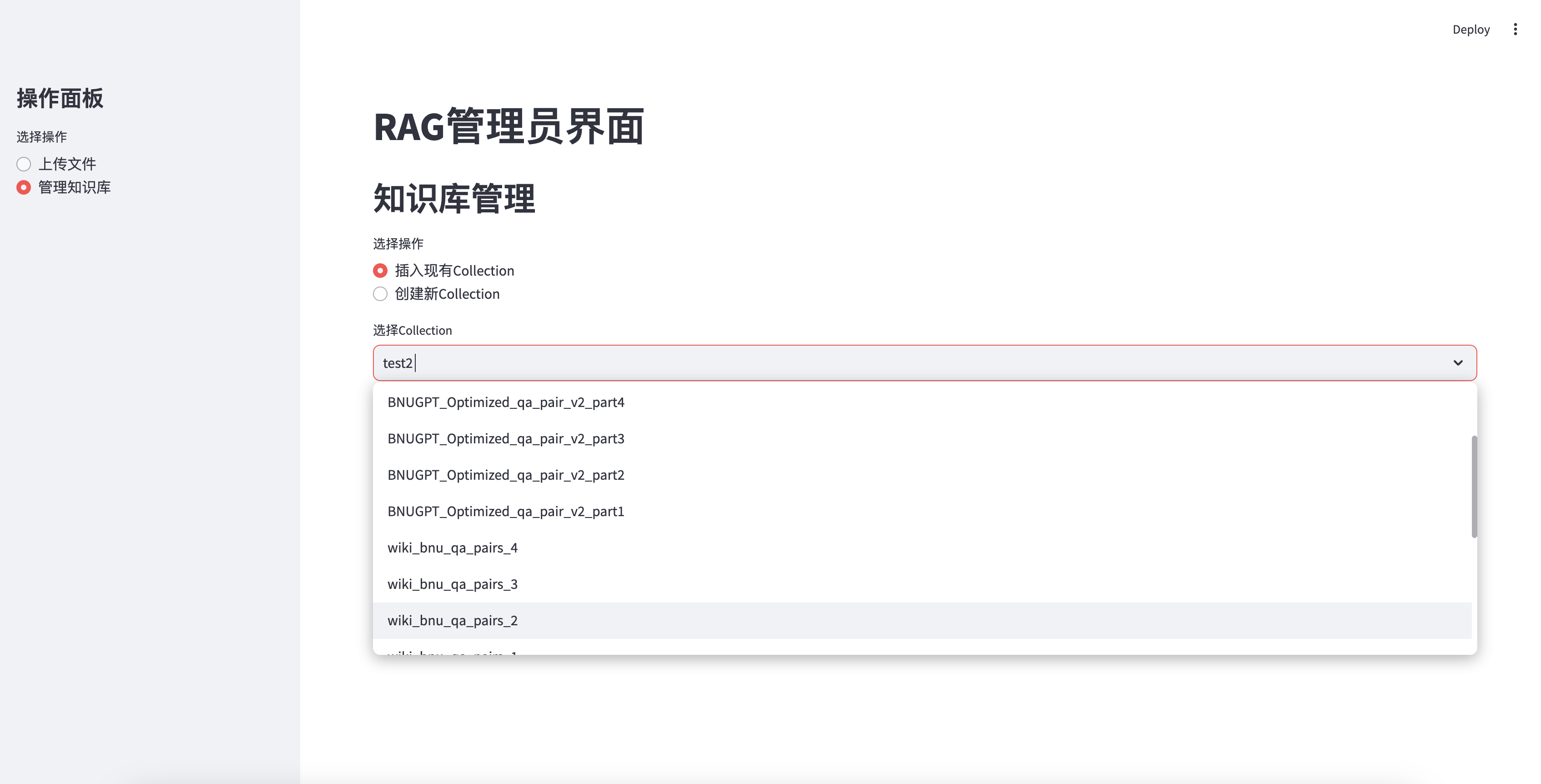This screenshot has width=1541, height=784.
Task: Click the dropdown list scrollbar thumb
Action: click(1474, 486)
